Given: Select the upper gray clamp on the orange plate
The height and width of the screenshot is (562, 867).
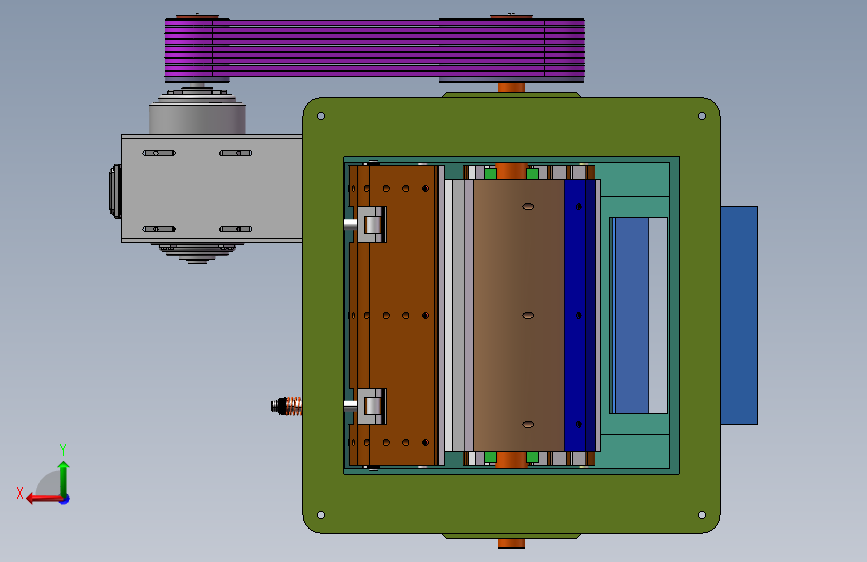Looking at the screenshot, I should click(372, 224).
